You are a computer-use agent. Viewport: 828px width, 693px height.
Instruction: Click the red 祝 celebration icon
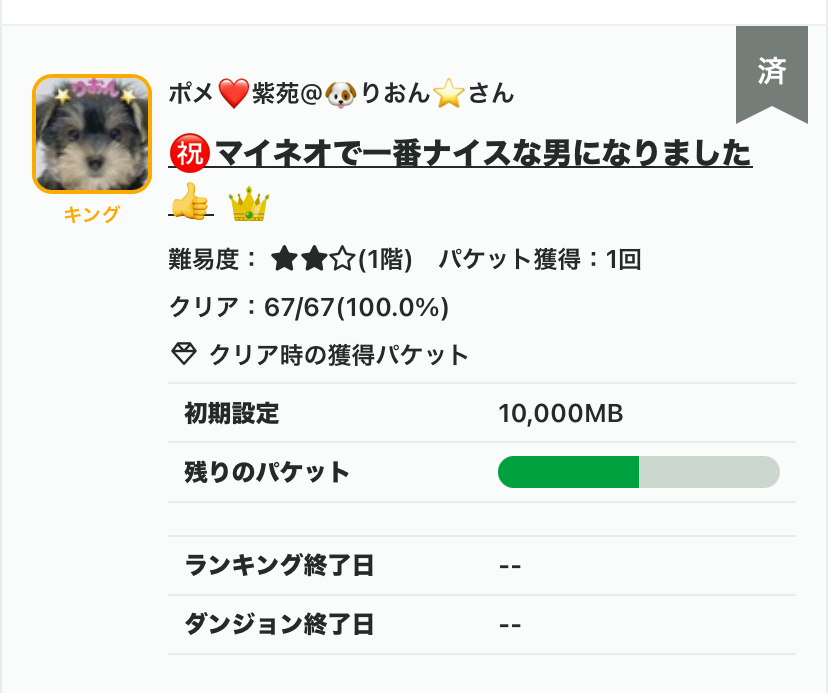click(189, 154)
